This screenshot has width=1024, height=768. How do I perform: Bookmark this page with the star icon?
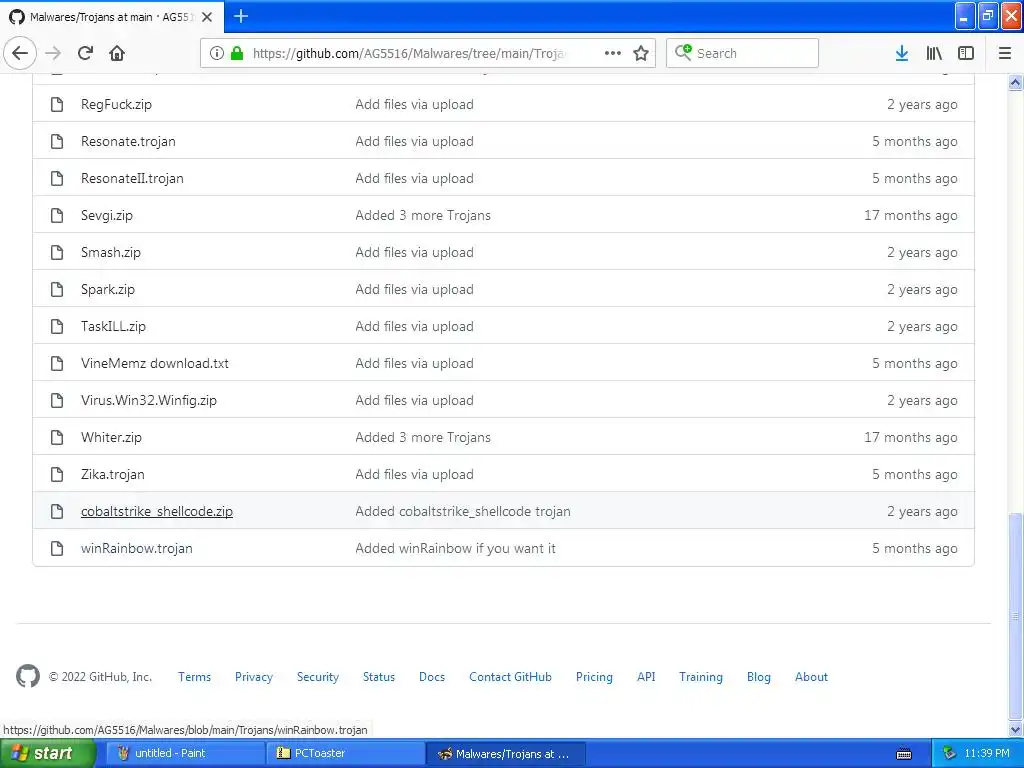641,53
